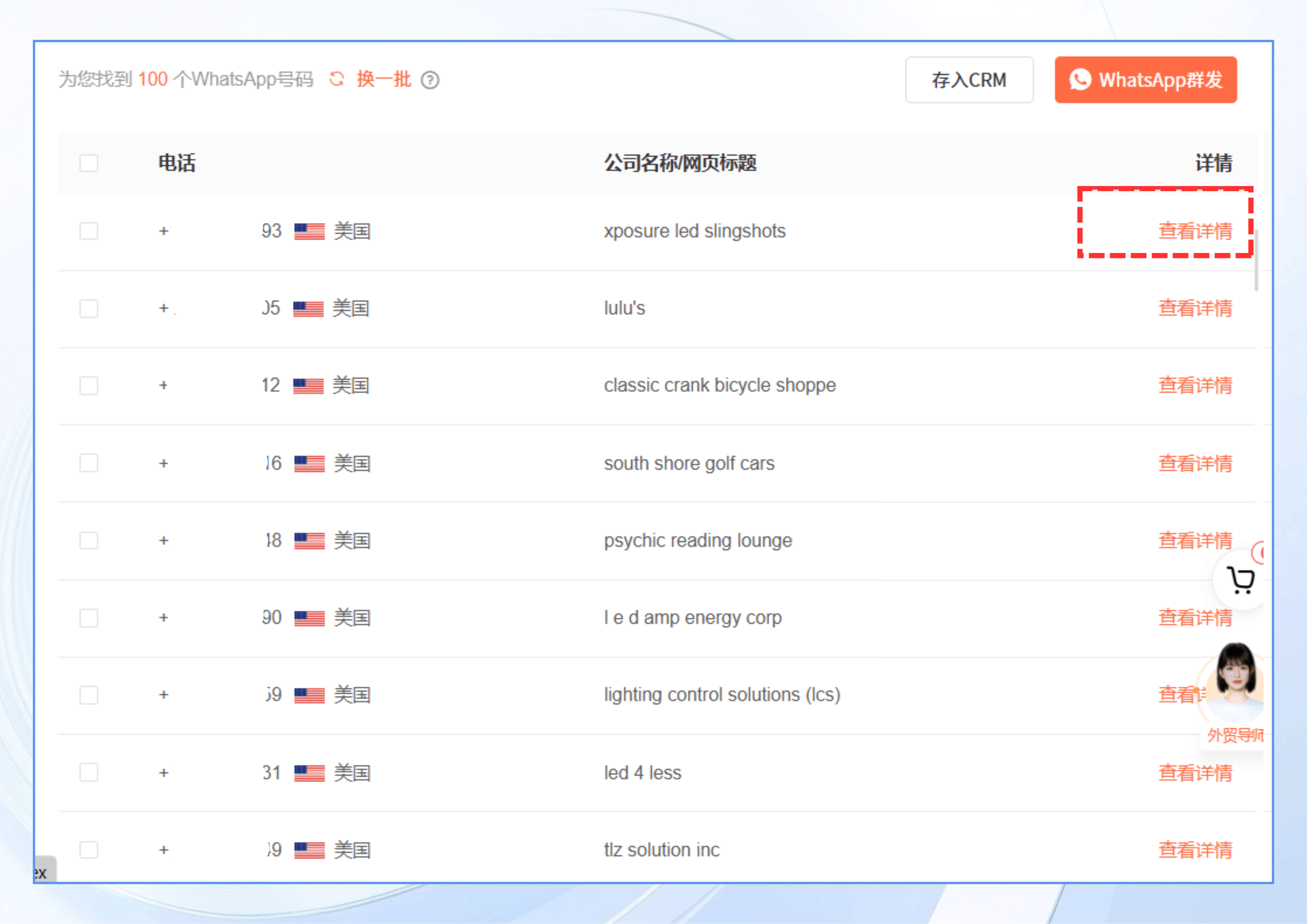Click company name tlz solution inc
The image size is (1307, 924).
[662, 850]
